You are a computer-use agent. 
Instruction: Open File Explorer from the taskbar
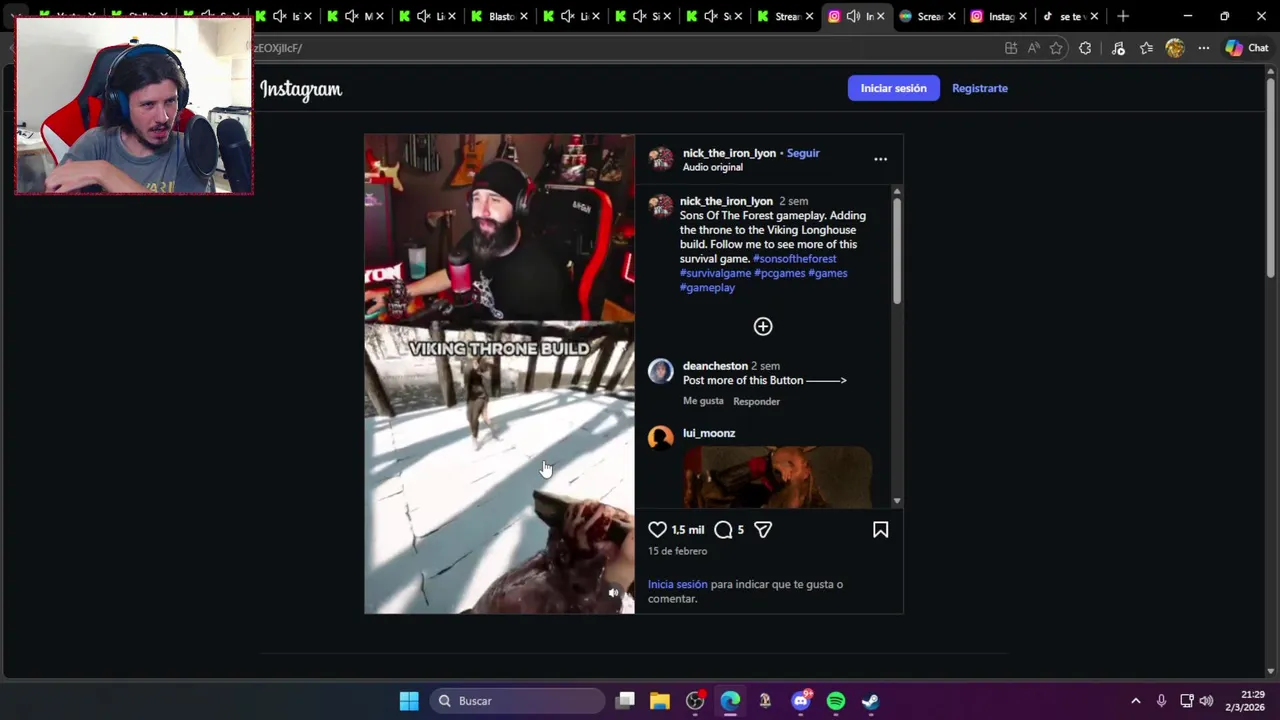click(660, 701)
